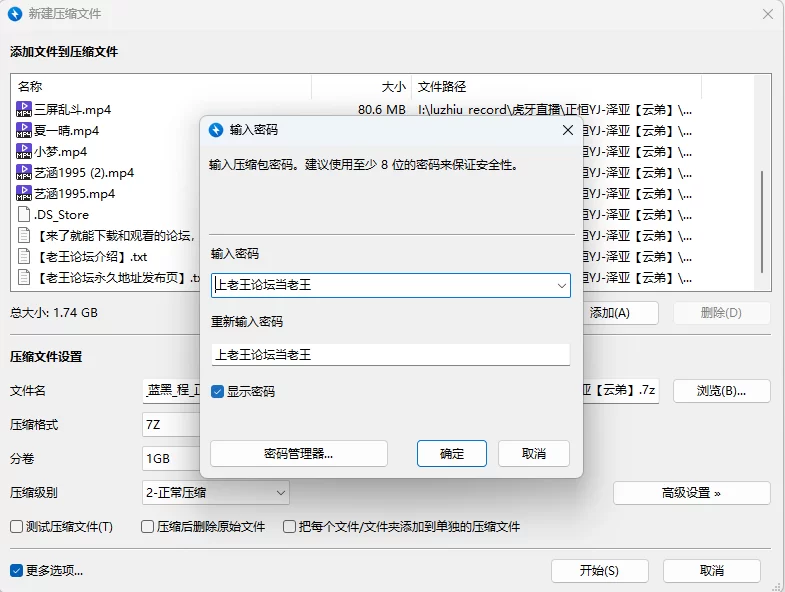This screenshot has width=785, height=592.
Task: Click the 重新输入密码 text field
Action: 390,354
